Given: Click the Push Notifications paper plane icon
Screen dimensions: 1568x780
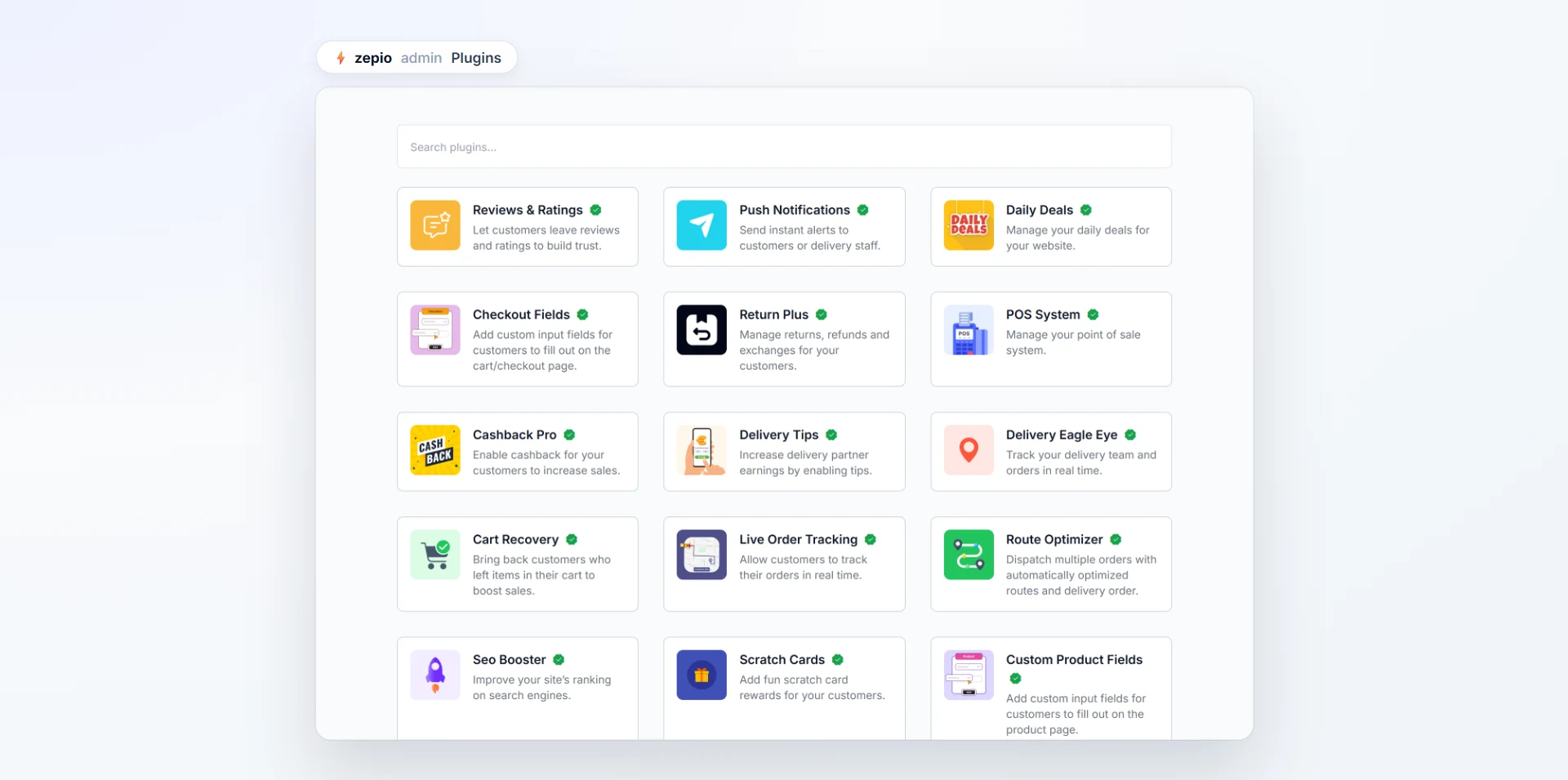Looking at the screenshot, I should click(702, 225).
